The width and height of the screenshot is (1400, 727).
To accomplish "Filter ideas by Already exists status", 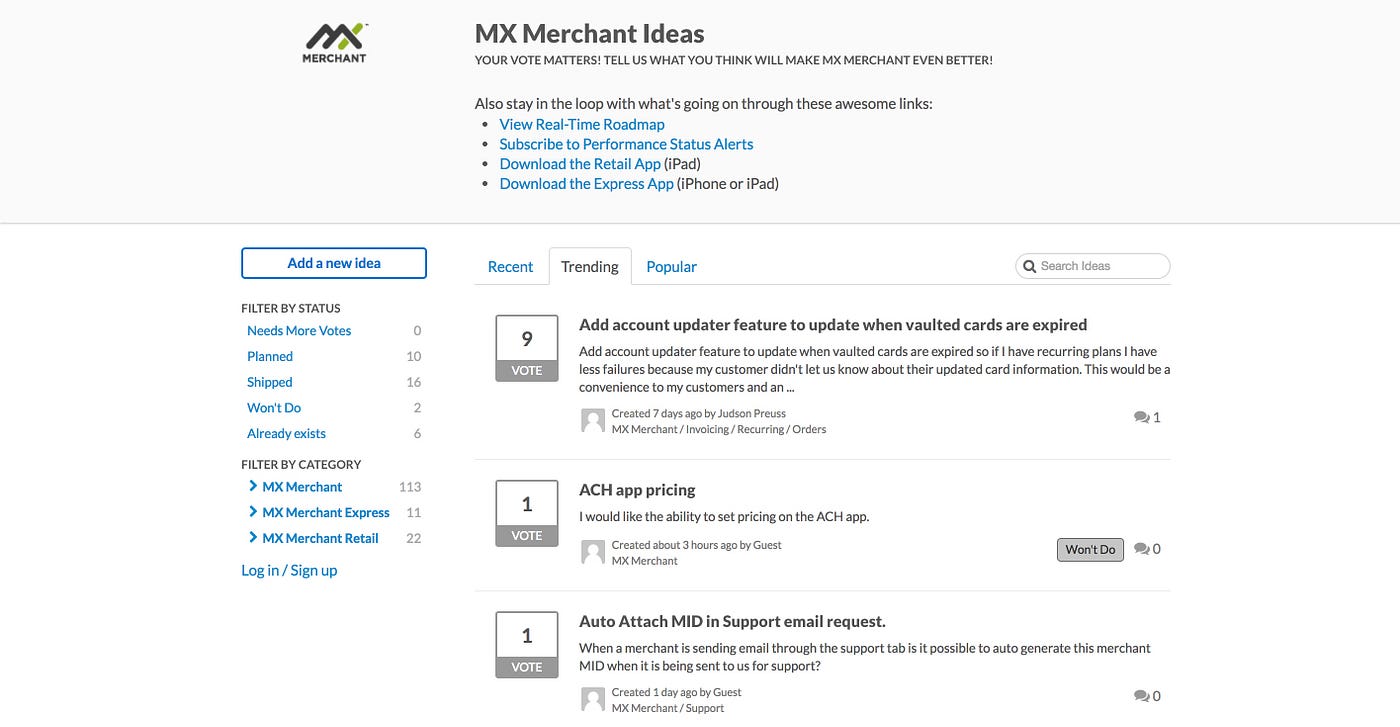I will coord(286,434).
